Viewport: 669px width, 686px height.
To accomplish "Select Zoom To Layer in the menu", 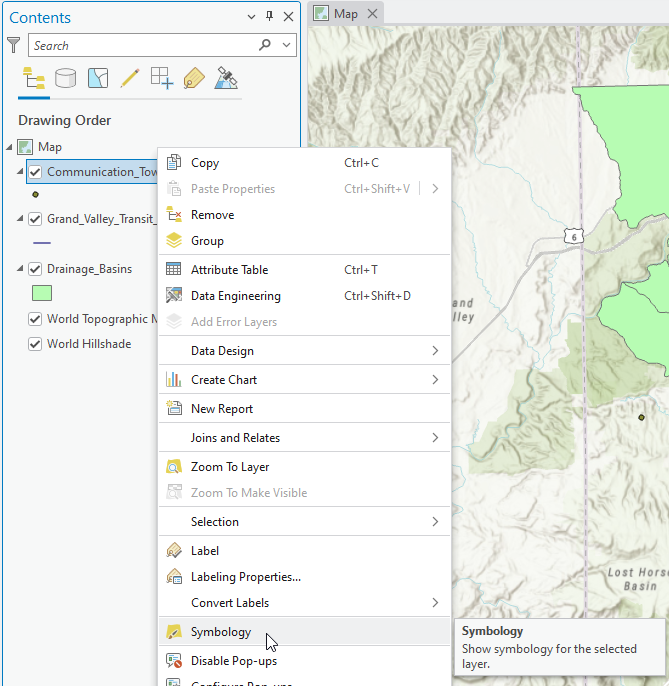I will 229,467.
